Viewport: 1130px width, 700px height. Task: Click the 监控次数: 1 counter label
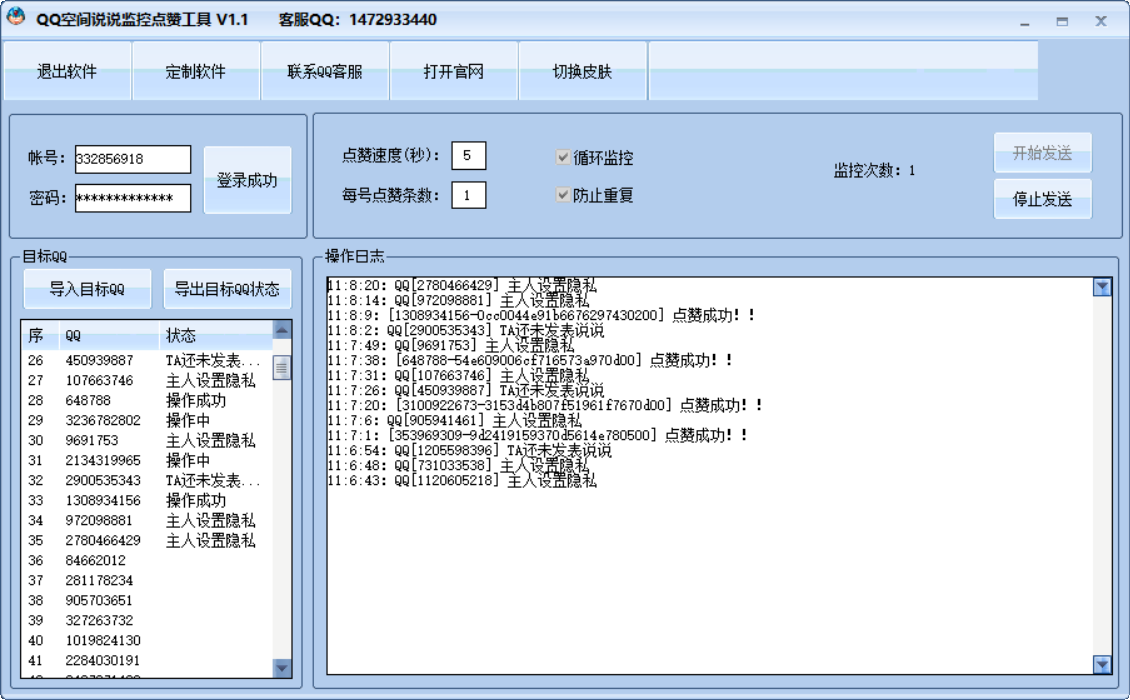coord(874,171)
